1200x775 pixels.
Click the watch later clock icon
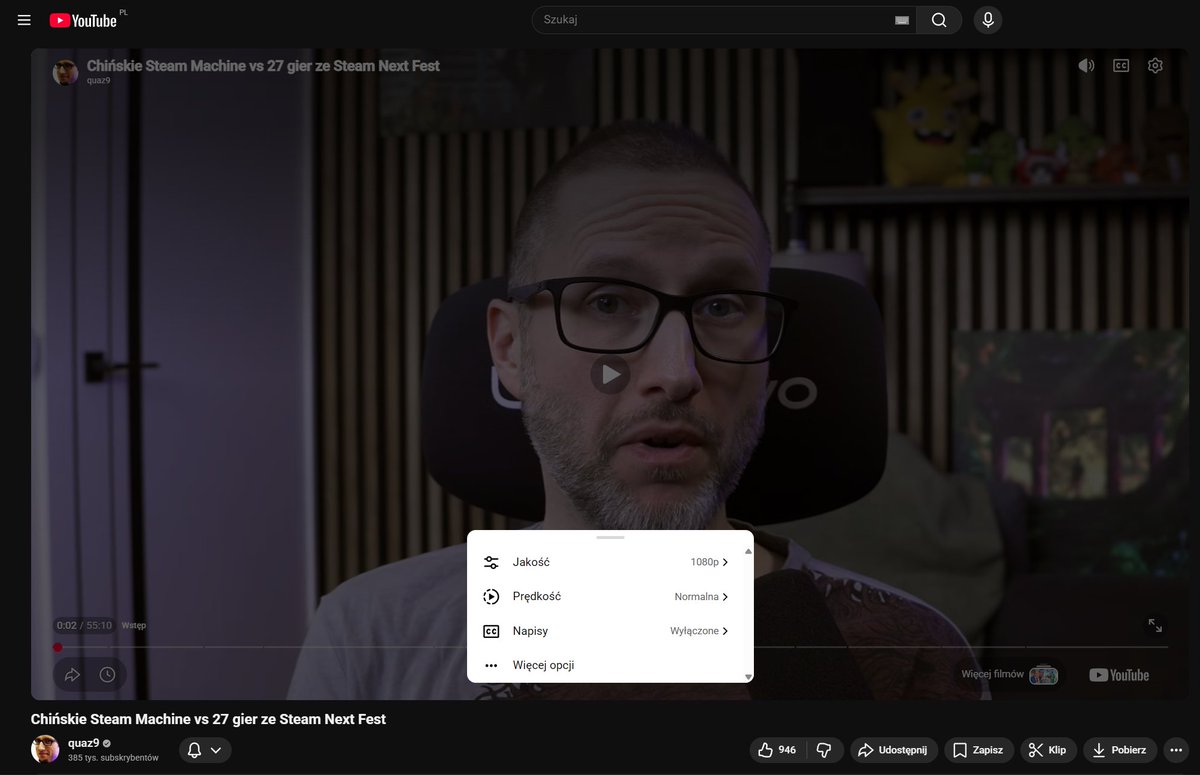click(x=107, y=675)
